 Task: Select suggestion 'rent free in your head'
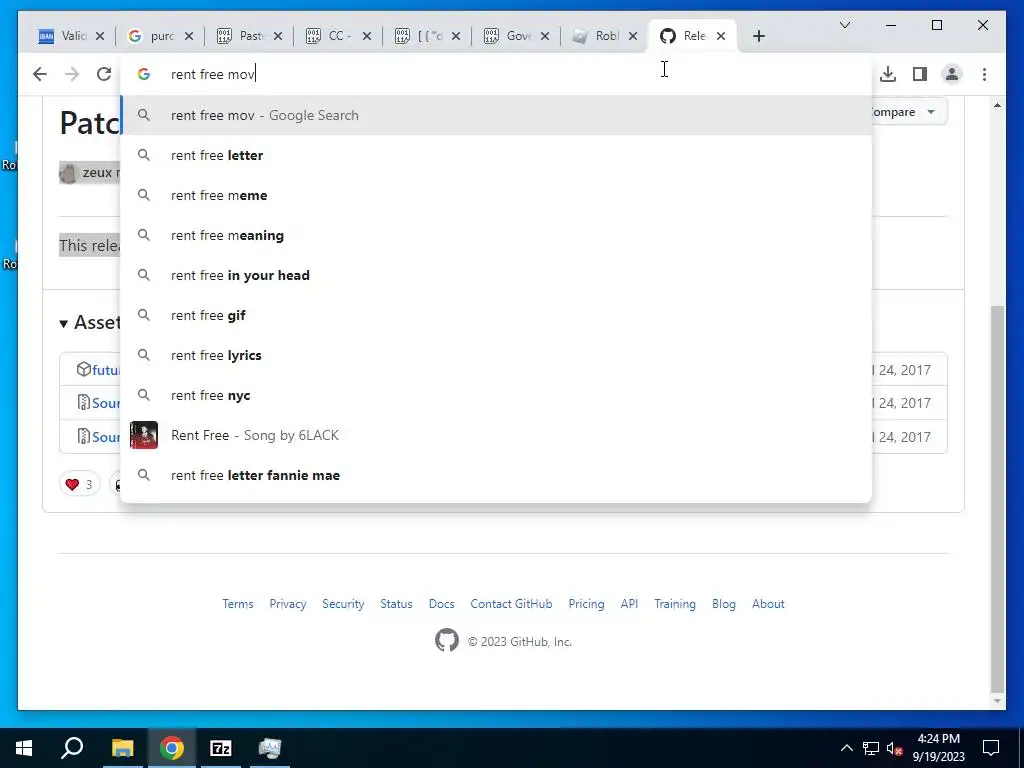coord(496,276)
